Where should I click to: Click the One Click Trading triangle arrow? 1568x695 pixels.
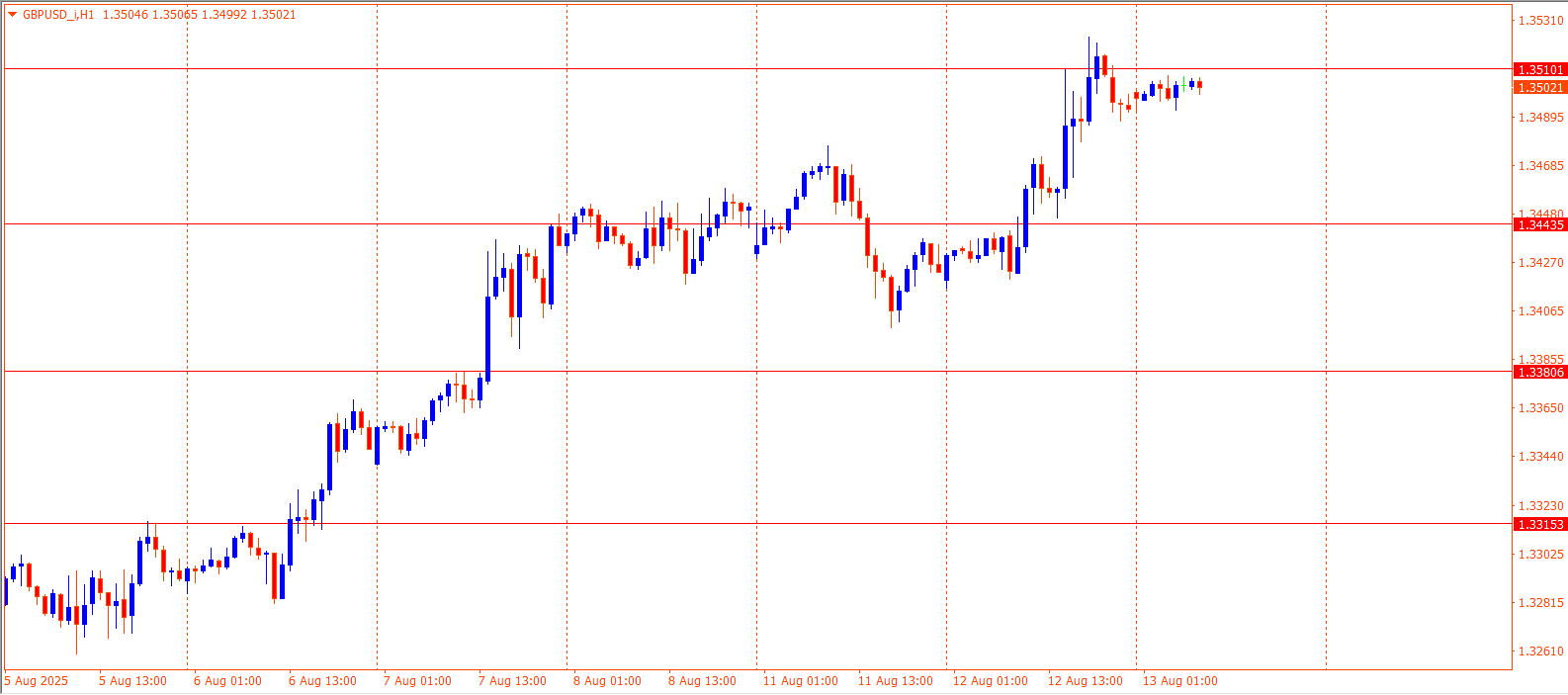(x=12, y=15)
